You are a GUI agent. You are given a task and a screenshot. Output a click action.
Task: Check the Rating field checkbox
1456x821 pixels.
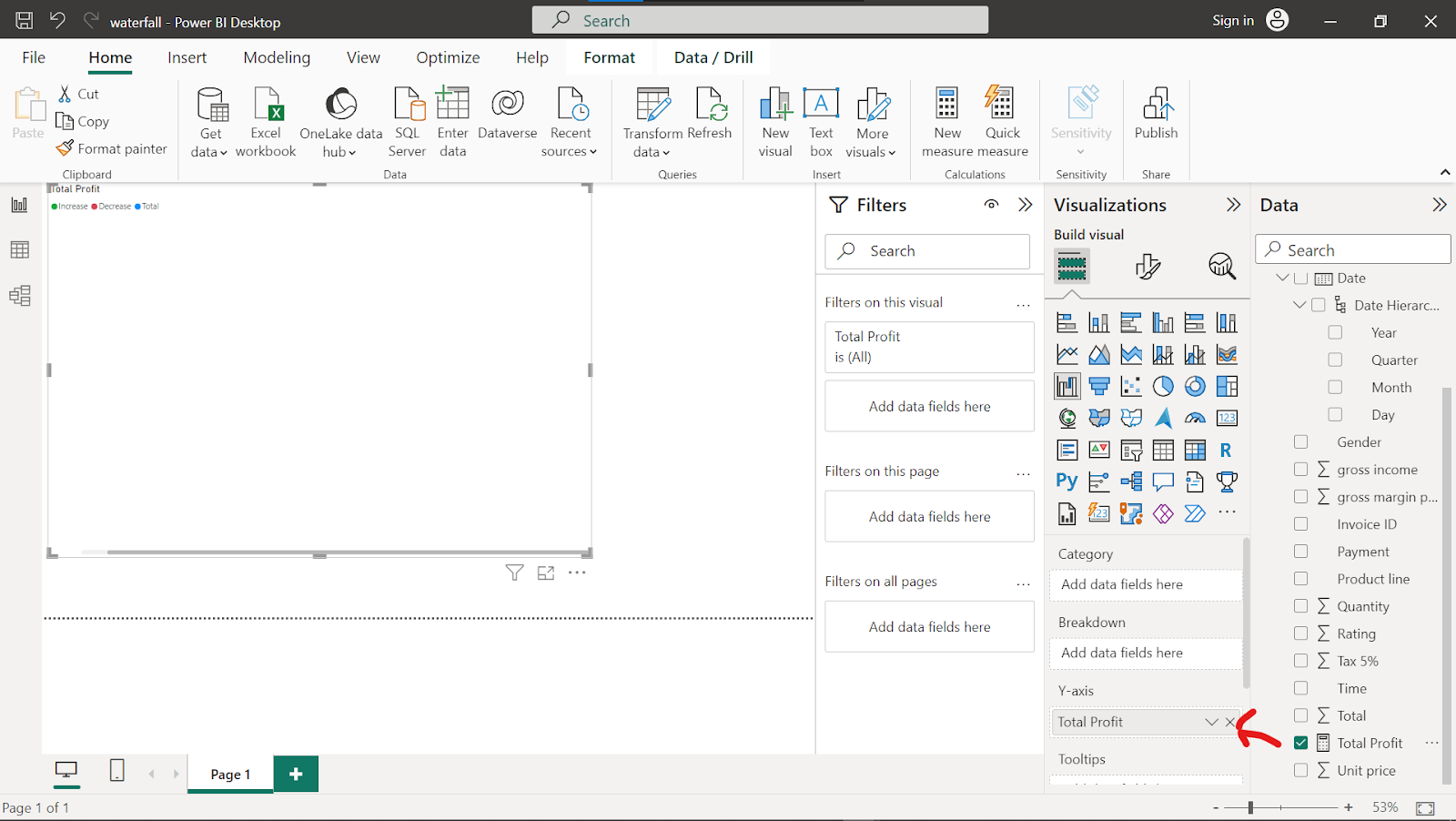click(1300, 633)
